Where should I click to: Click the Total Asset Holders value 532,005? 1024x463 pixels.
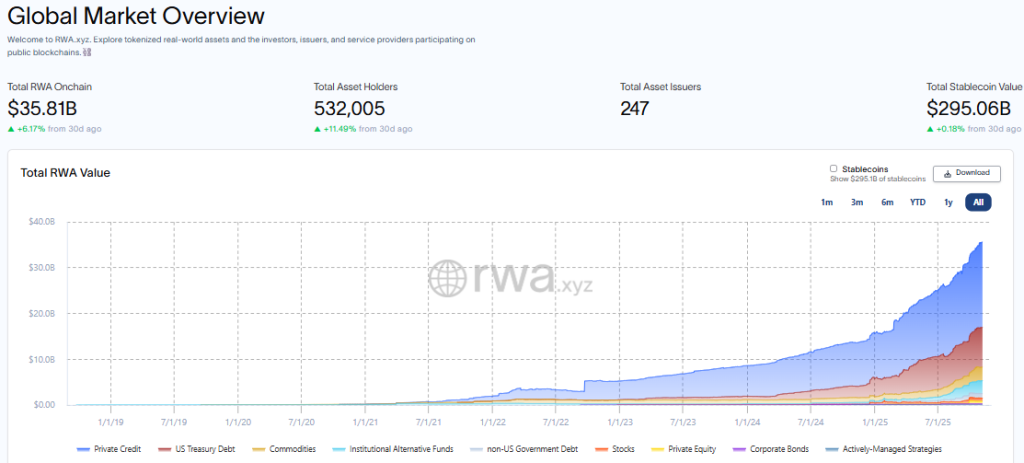pyautogui.click(x=349, y=108)
